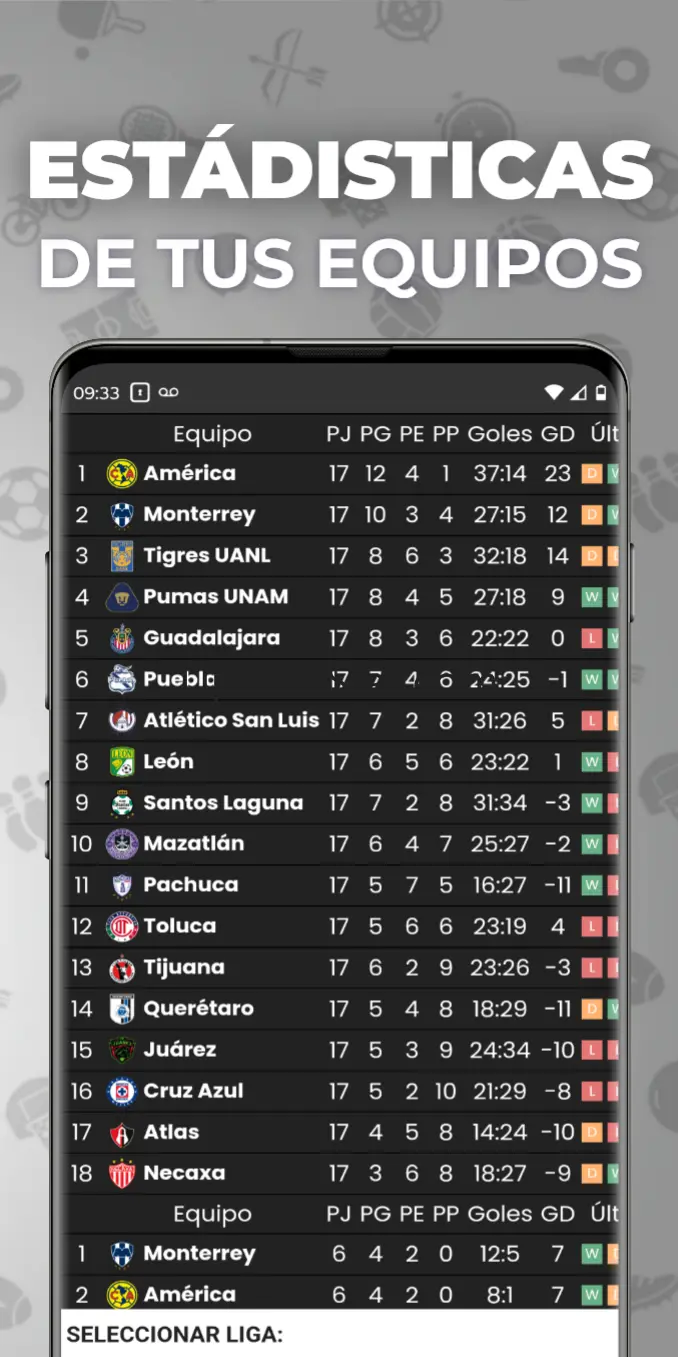Viewport: 678px width, 1357px height.
Task: Open the Monterrey team name in first table
Action: click(199, 515)
